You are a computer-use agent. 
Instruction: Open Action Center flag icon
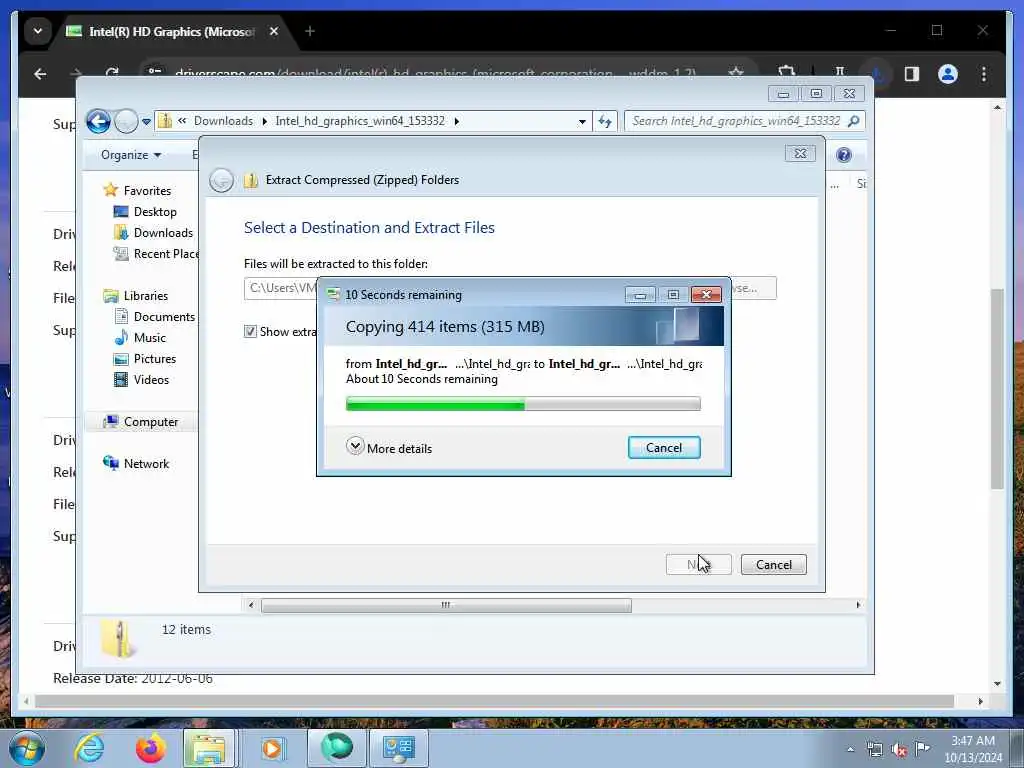pos(922,749)
